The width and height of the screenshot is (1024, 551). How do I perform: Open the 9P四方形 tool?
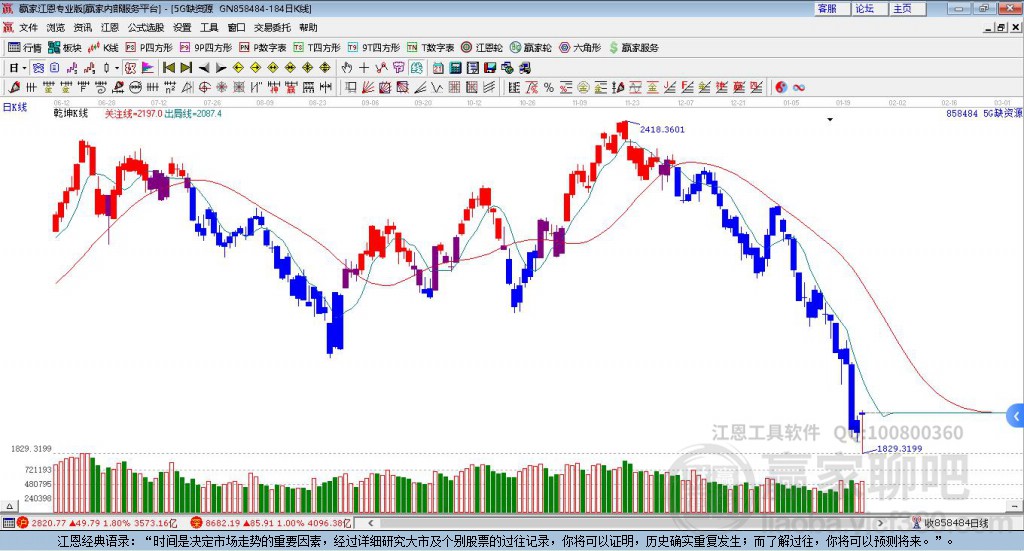pos(205,48)
